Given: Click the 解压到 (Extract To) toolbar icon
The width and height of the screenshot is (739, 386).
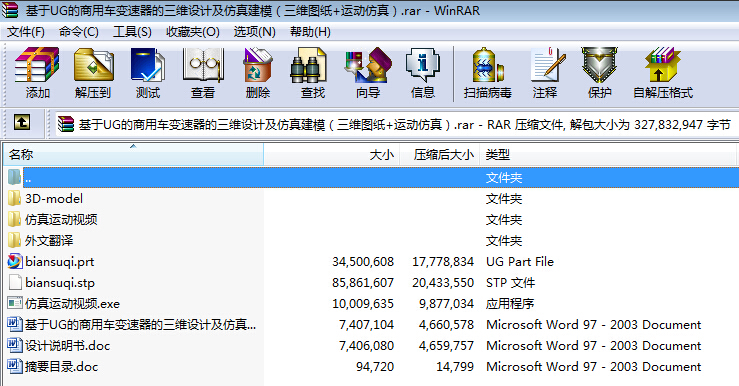Looking at the screenshot, I should pos(93,66).
